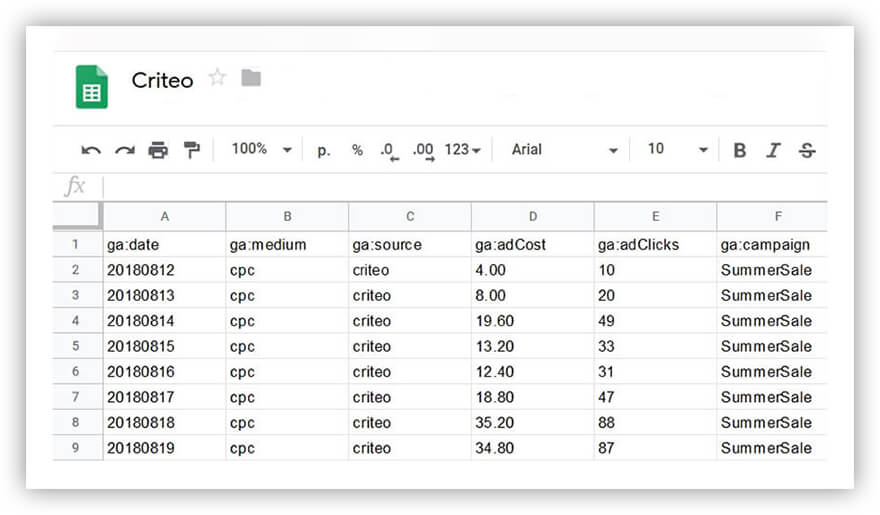The image size is (880, 515).
Task: Format as currency with p. button
Action: tap(324, 150)
